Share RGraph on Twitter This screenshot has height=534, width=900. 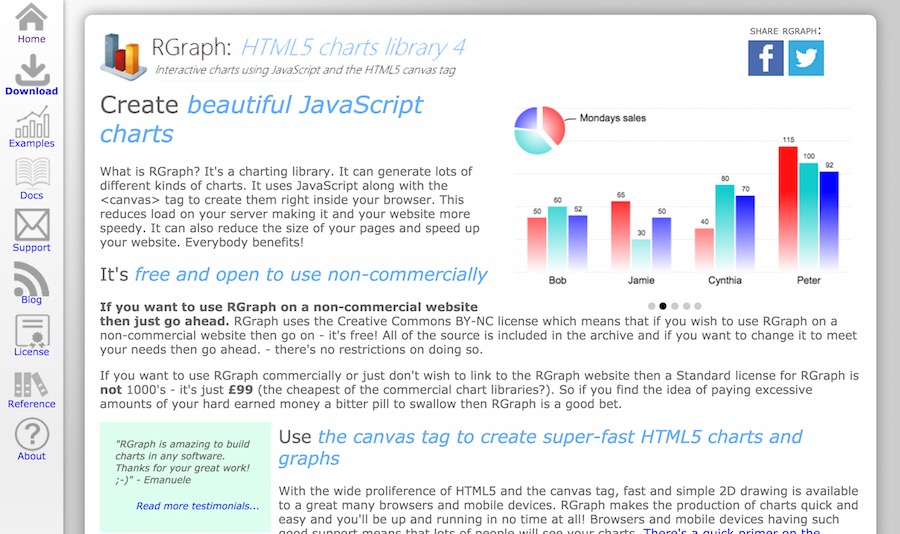click(x=806, y=59)
